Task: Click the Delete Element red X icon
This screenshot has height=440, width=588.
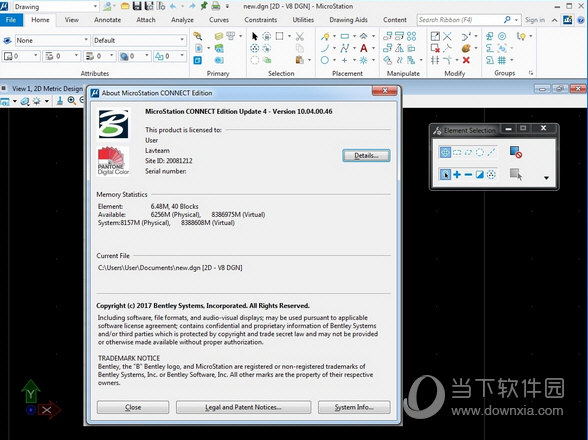Action: tap(466, 60)
